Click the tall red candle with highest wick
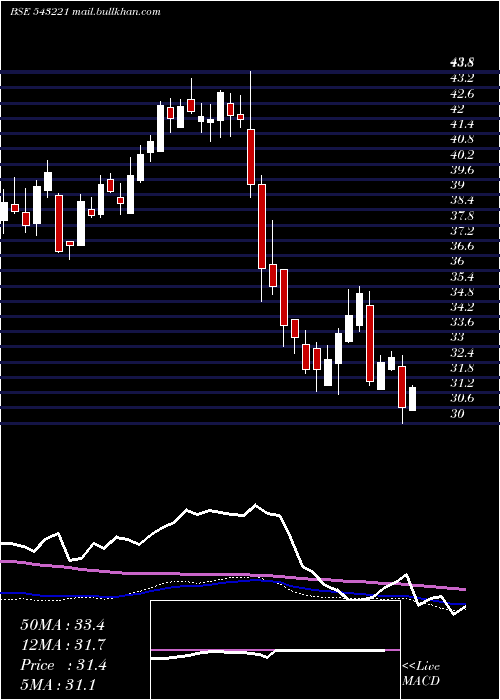Image resolution: width=500 pixels, height=700 pixels. 251,156
